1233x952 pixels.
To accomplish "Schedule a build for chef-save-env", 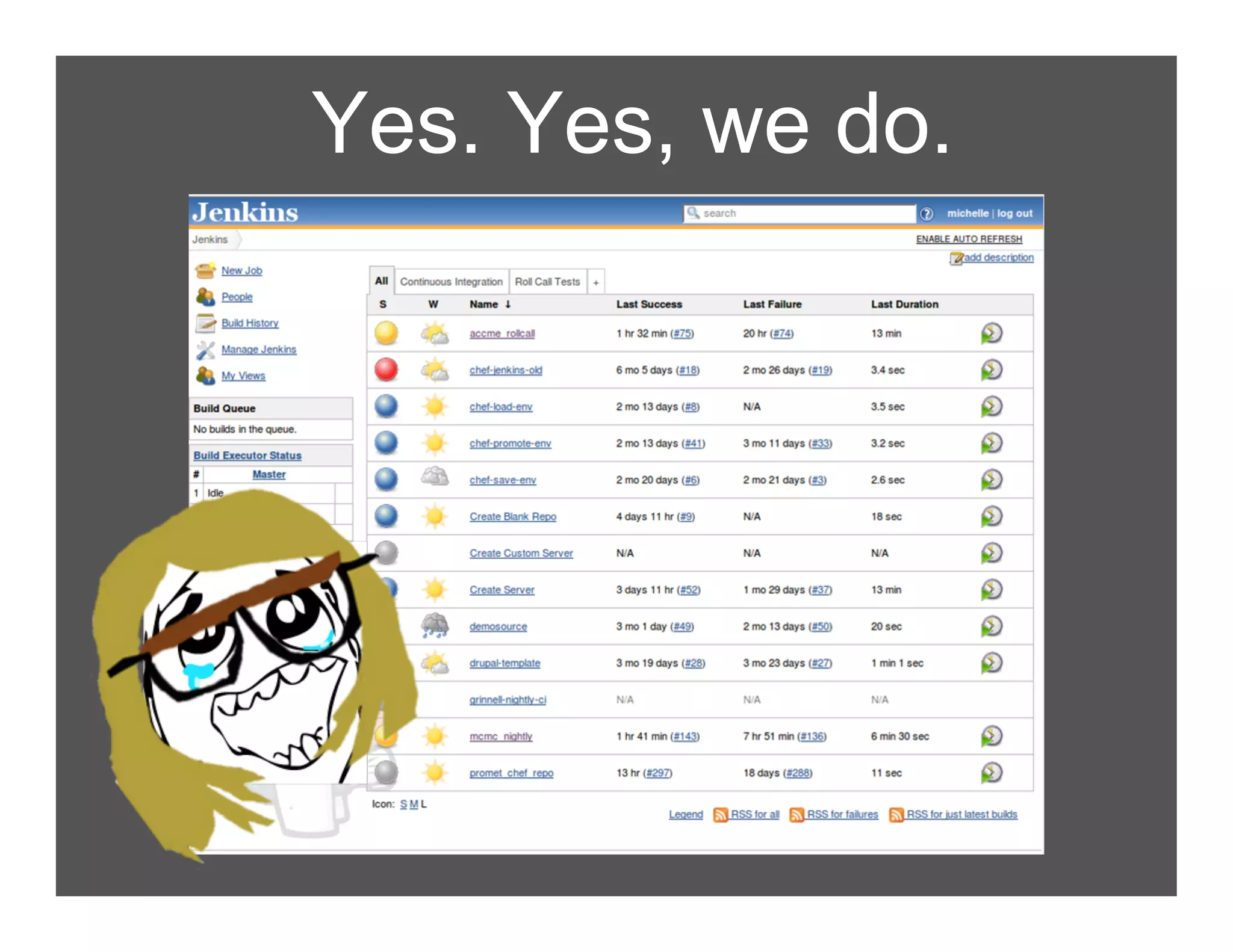I will [991, 480].
